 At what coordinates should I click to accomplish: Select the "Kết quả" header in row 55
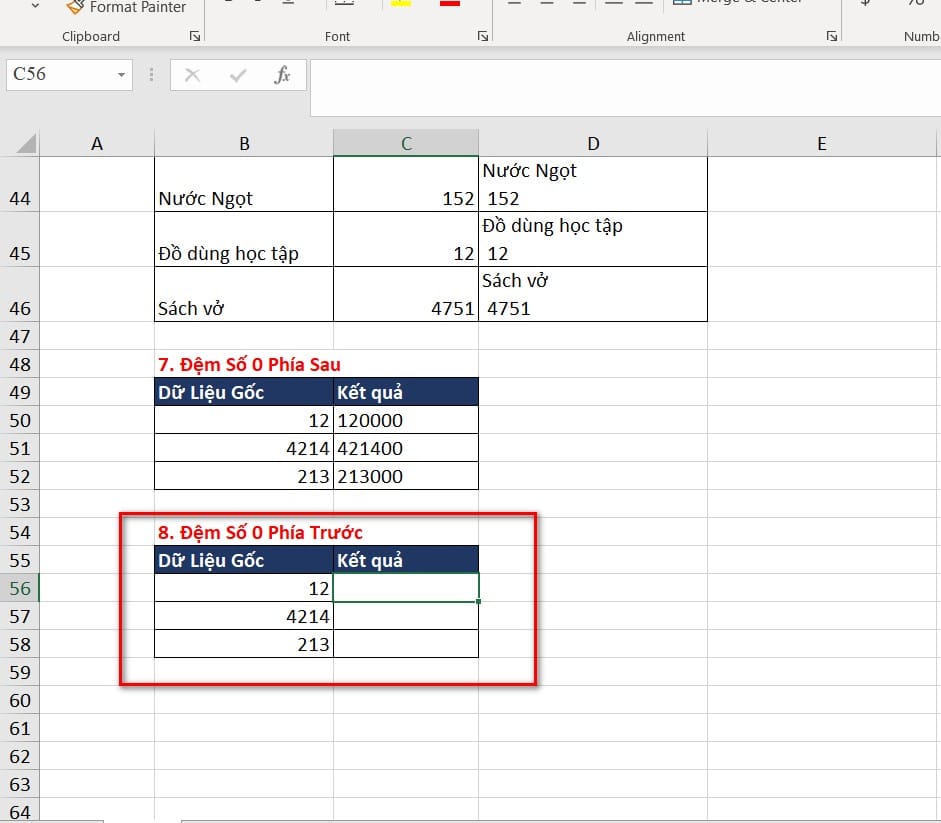pos(406,560)
